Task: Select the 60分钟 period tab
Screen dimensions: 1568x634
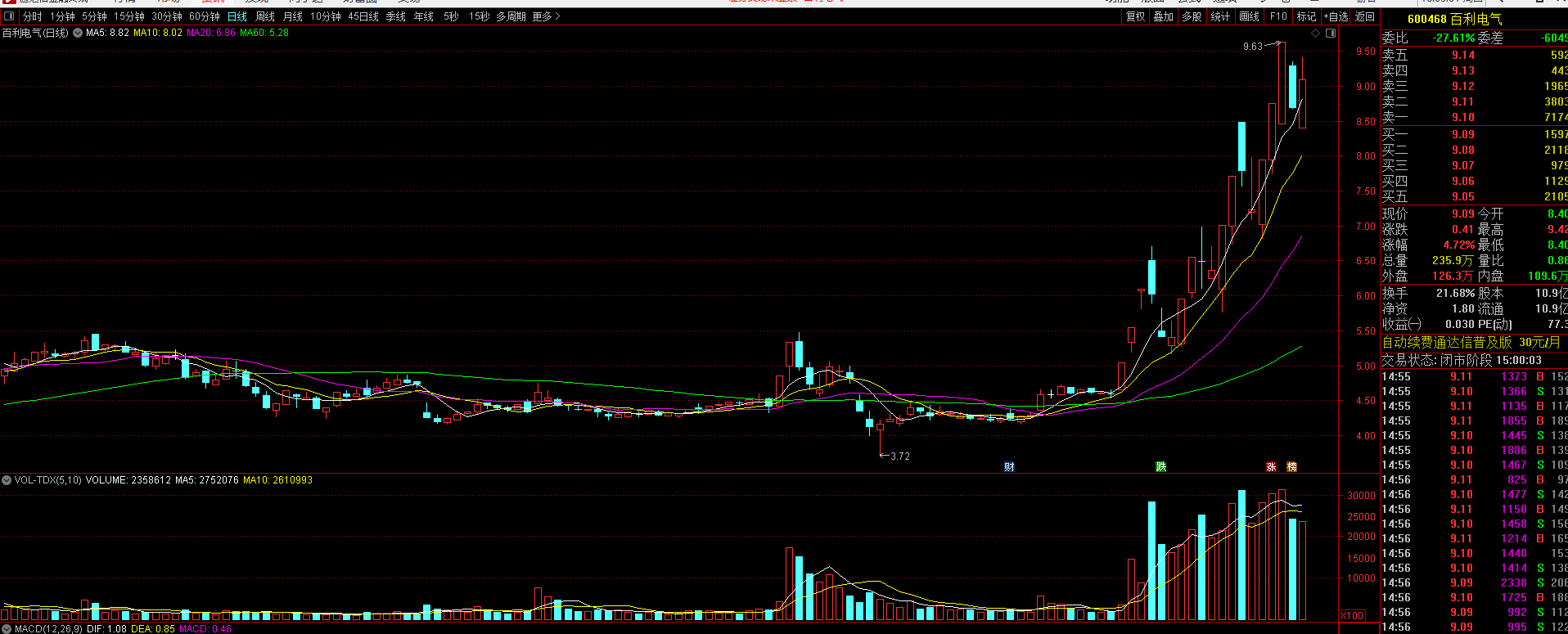Action: point(205,16)
